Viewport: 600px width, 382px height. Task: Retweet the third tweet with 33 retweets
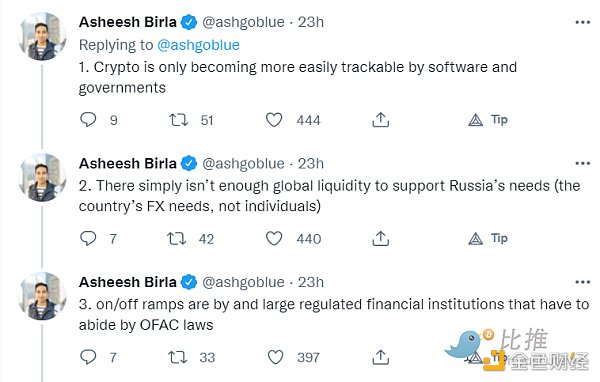[x=178, y=358]
